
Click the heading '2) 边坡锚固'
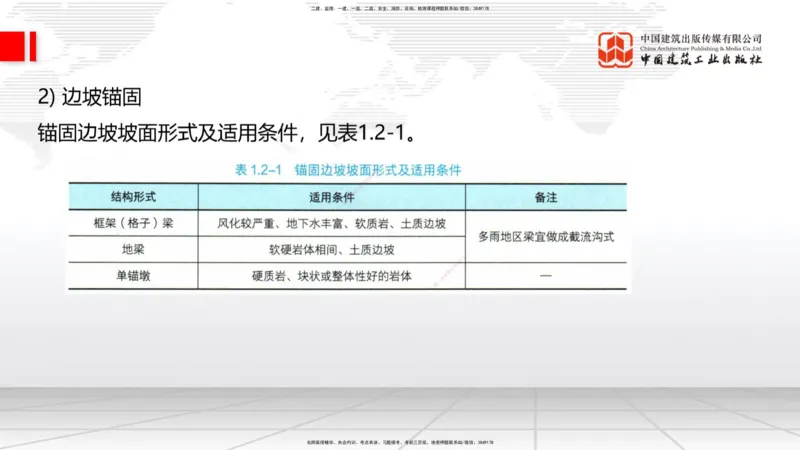click(89, 97)
